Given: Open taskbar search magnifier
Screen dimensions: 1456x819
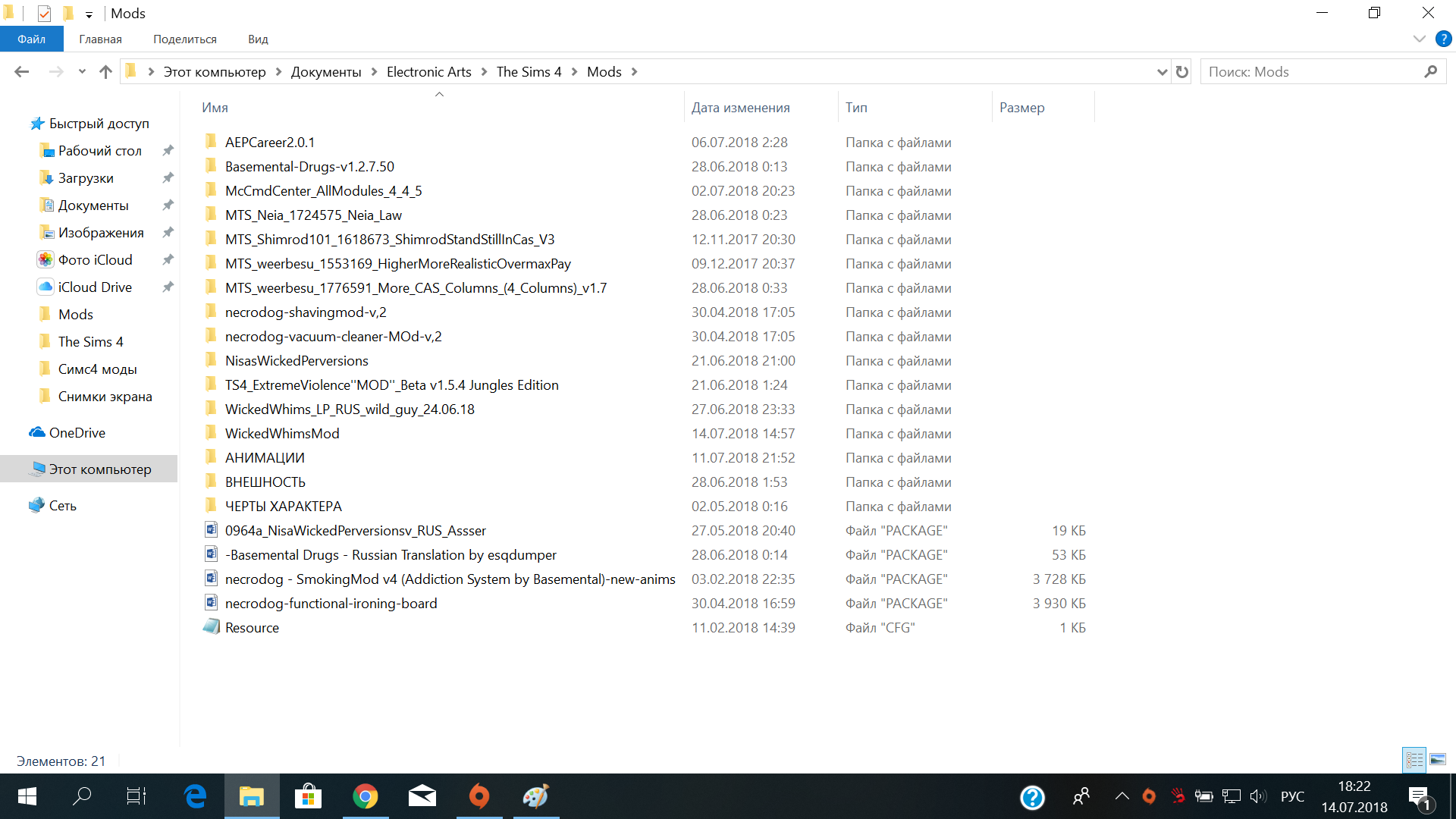Looking at the screenshot, I should [82, 796].
